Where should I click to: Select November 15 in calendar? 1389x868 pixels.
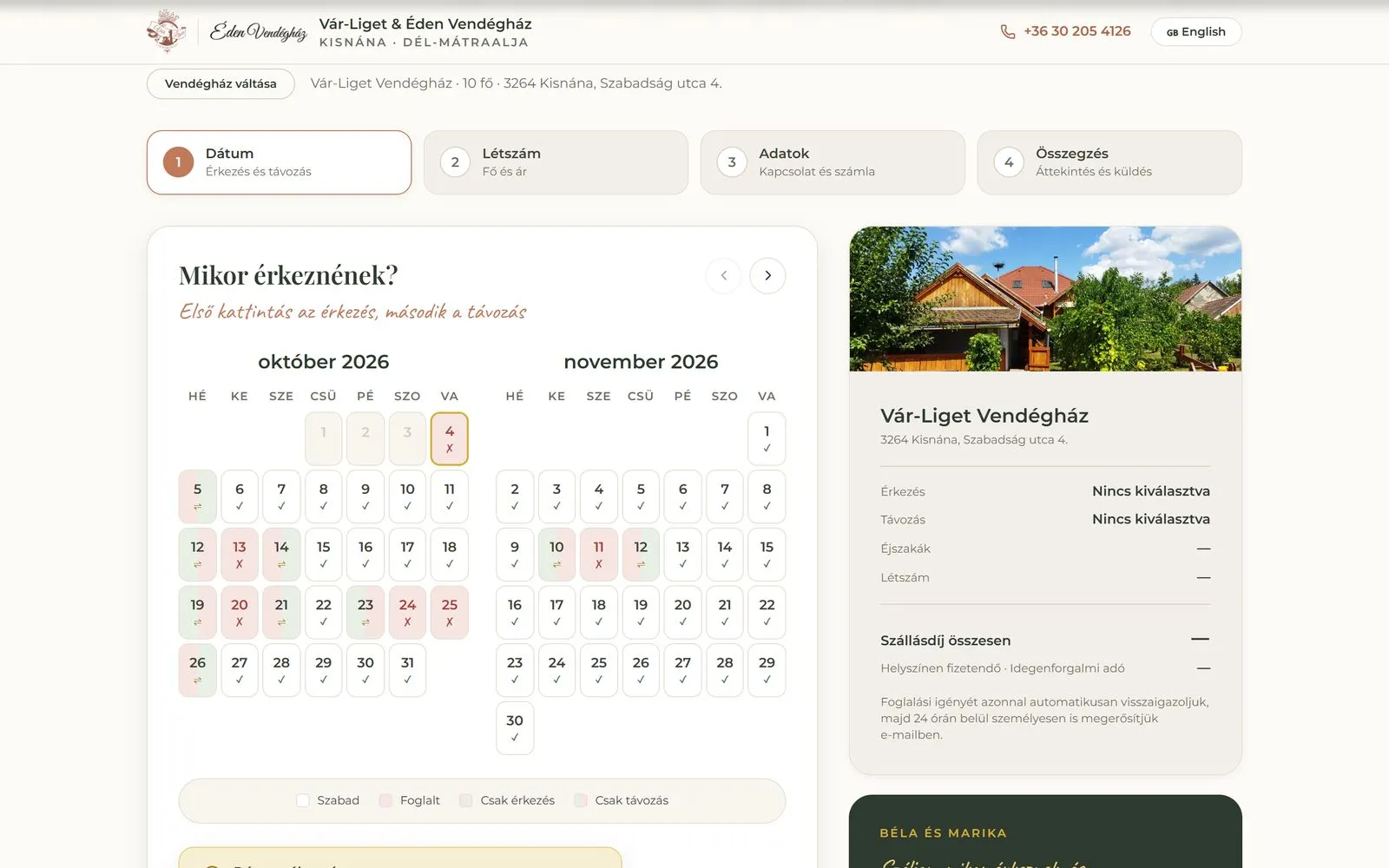[767, 555]
